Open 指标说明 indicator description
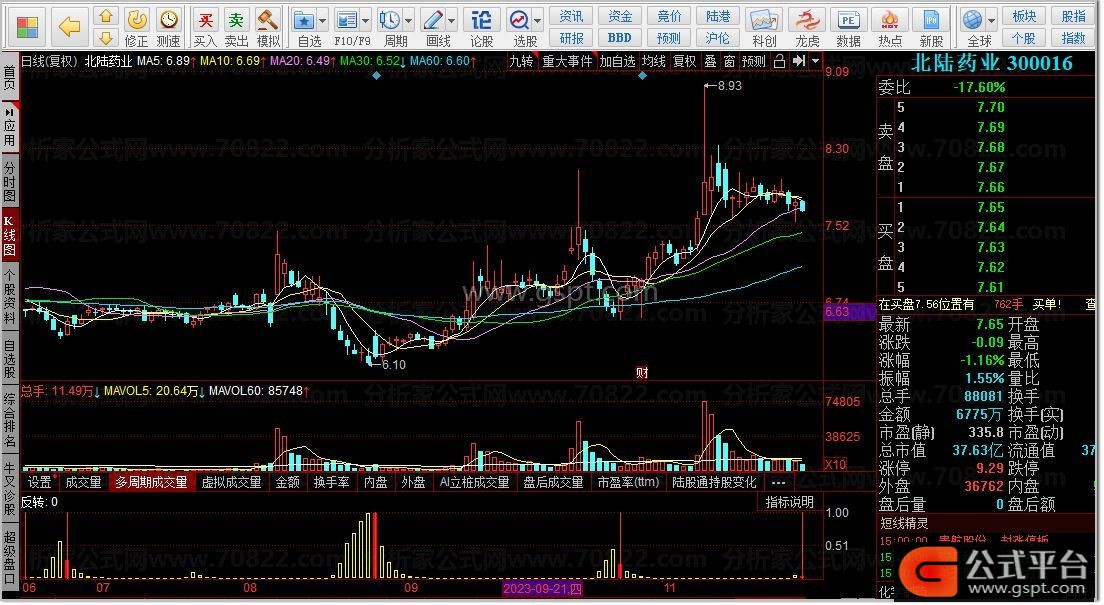1104x605 pixels. (790, 502)
